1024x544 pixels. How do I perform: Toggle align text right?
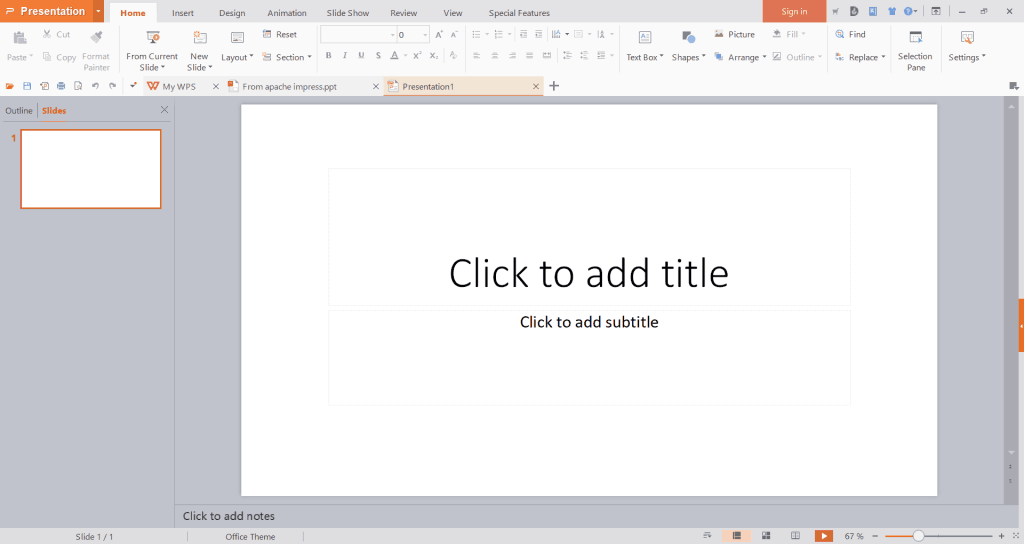click(513, 56)
